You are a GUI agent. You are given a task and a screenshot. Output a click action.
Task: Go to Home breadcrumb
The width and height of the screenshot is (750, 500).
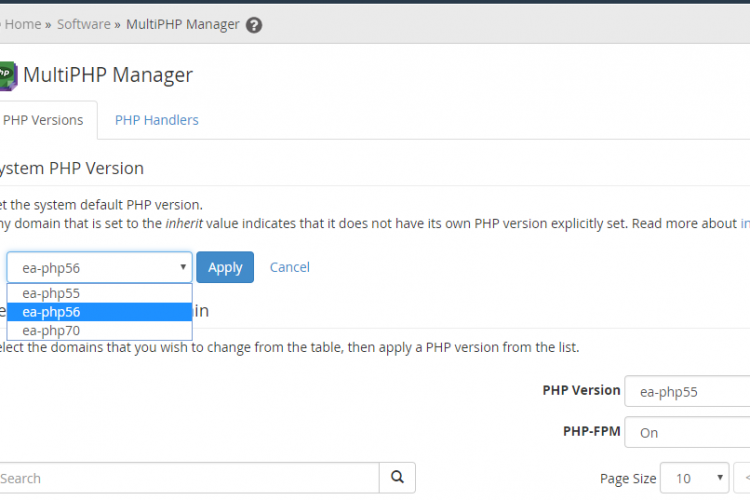(x=23, y=24)
